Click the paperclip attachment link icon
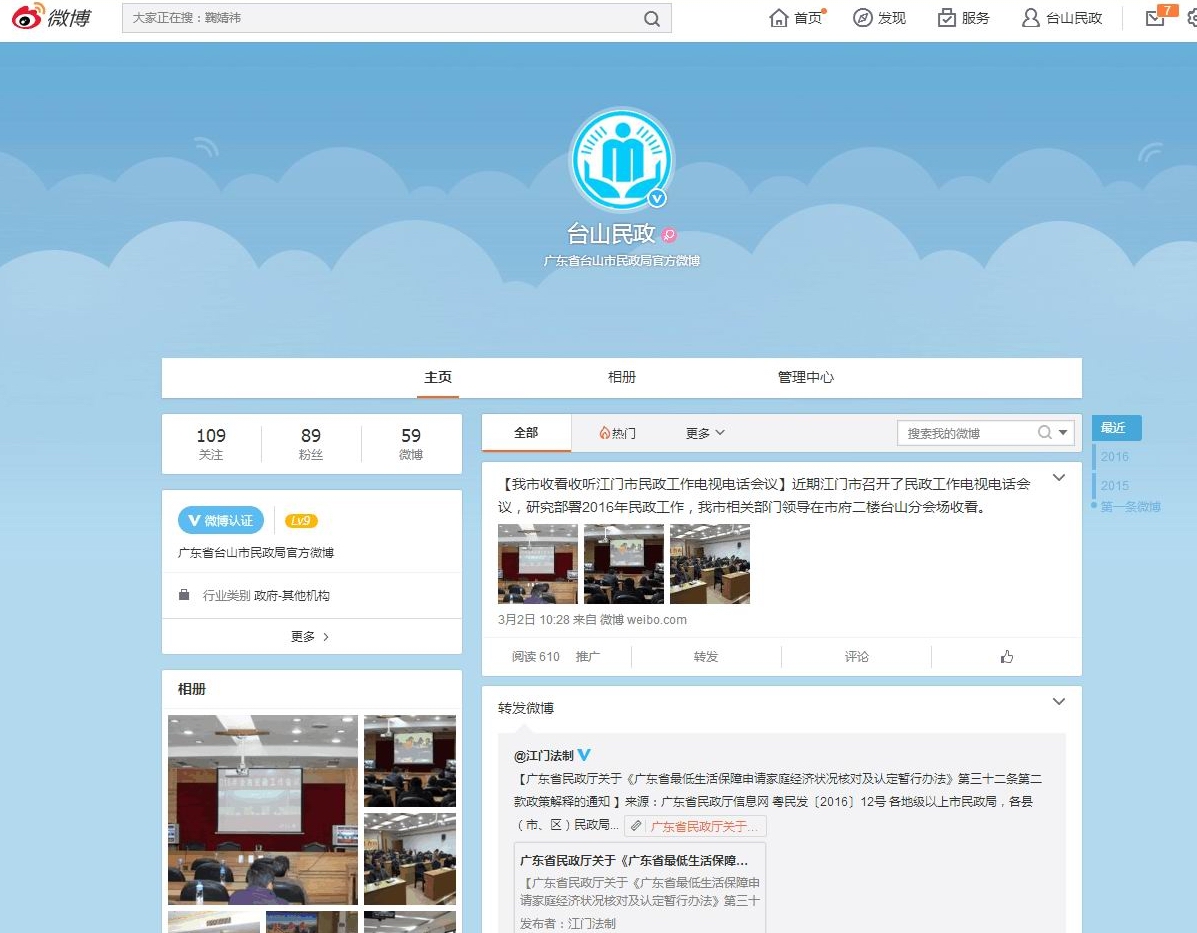This screenshot has height=933, width=1197. click(x=636, y=826)
